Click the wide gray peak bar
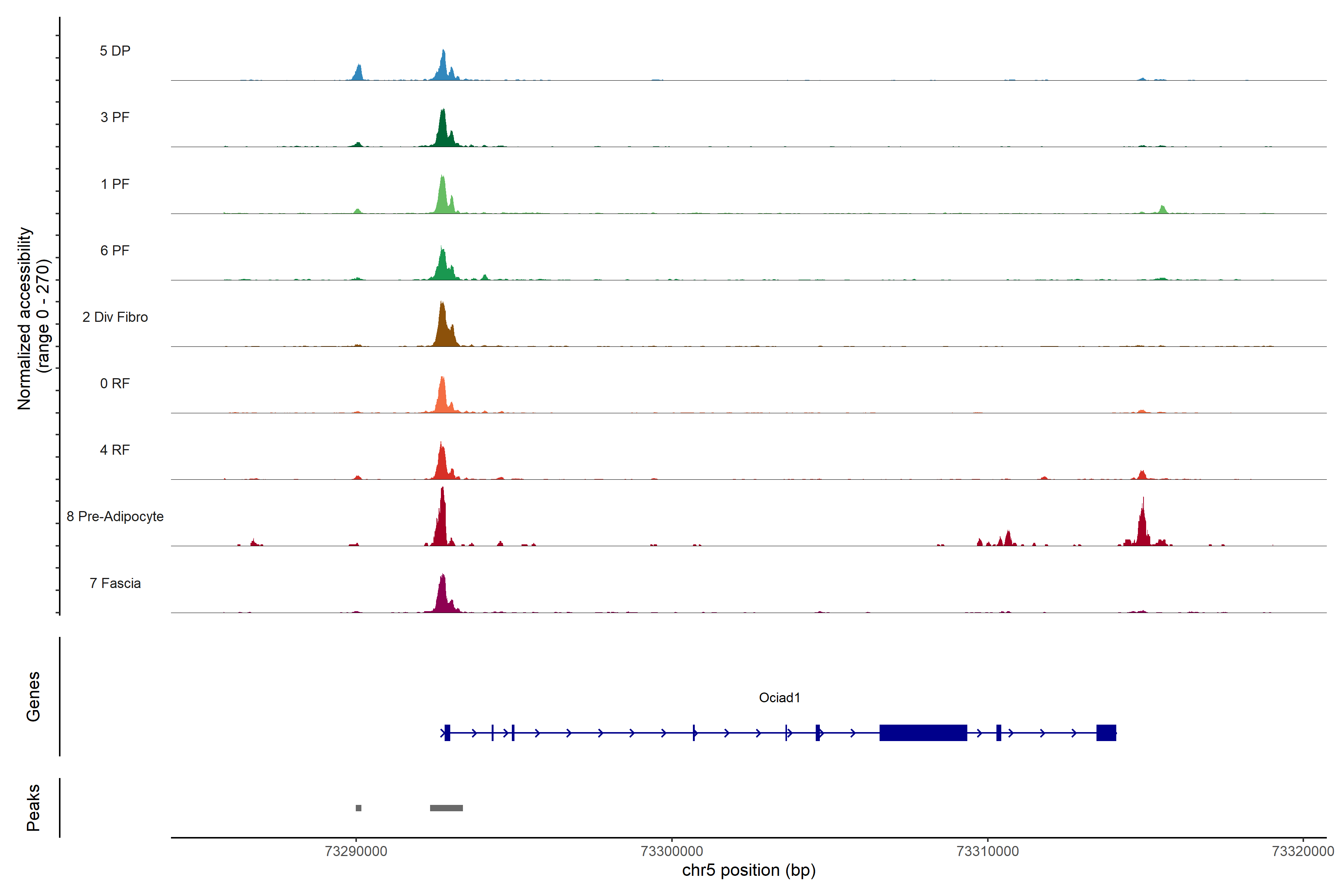This screenshot has height=896, width=1344. 446,808
